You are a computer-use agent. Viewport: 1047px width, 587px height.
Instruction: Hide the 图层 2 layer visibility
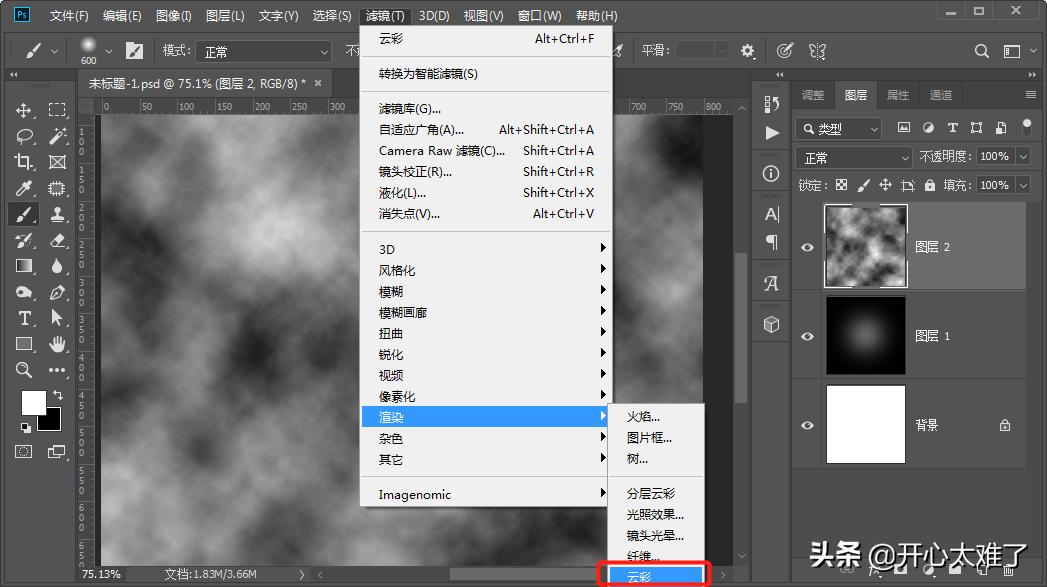pos(806,247)
